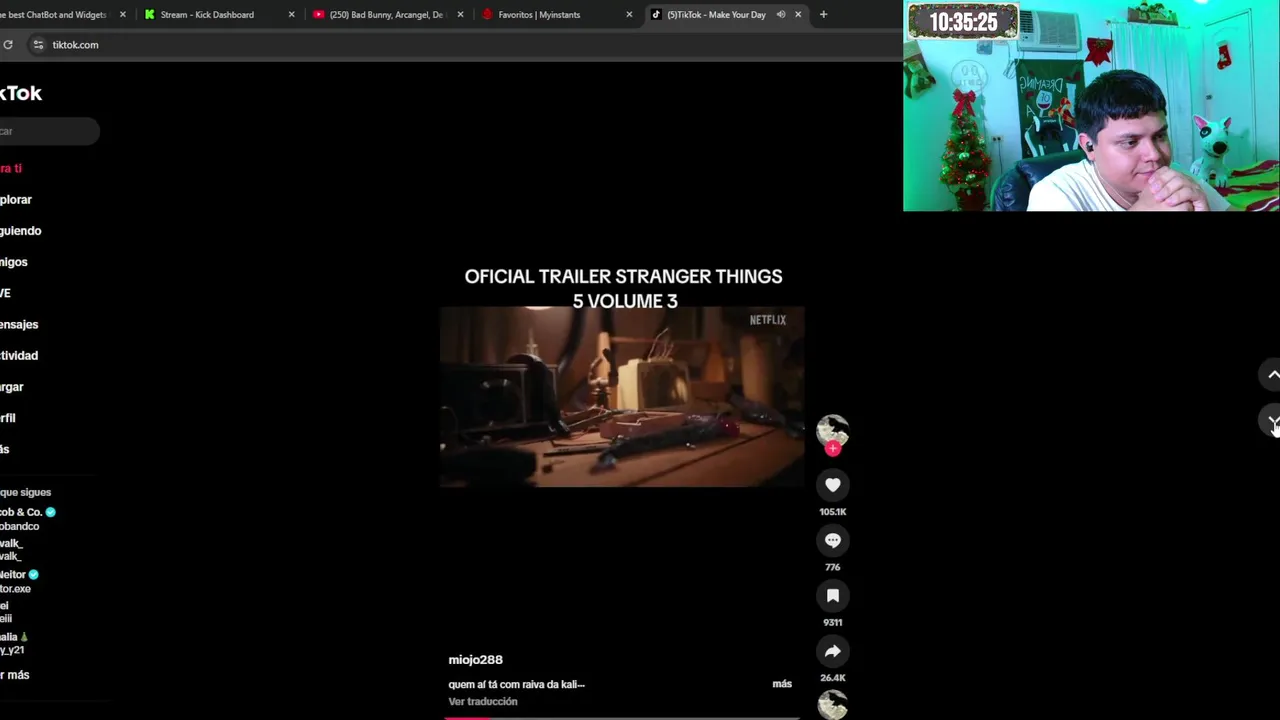Click the 105.1K likes count
Viewport: 1280px width, 720px height.
(x=832, y=512)
